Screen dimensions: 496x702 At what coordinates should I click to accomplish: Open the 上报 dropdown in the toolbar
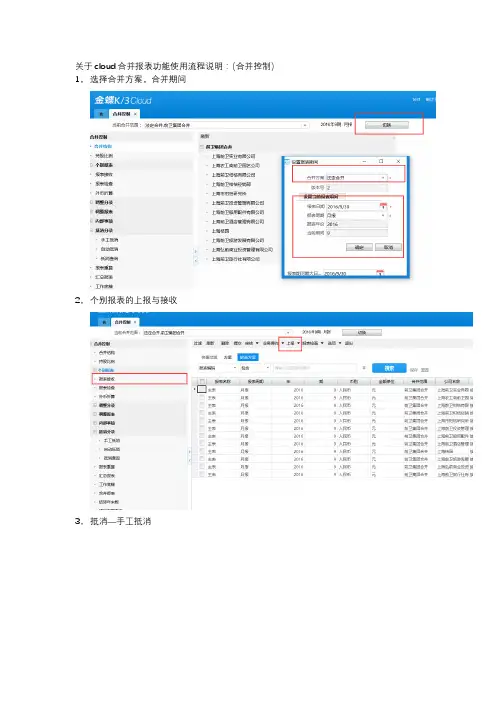[298, 343]
